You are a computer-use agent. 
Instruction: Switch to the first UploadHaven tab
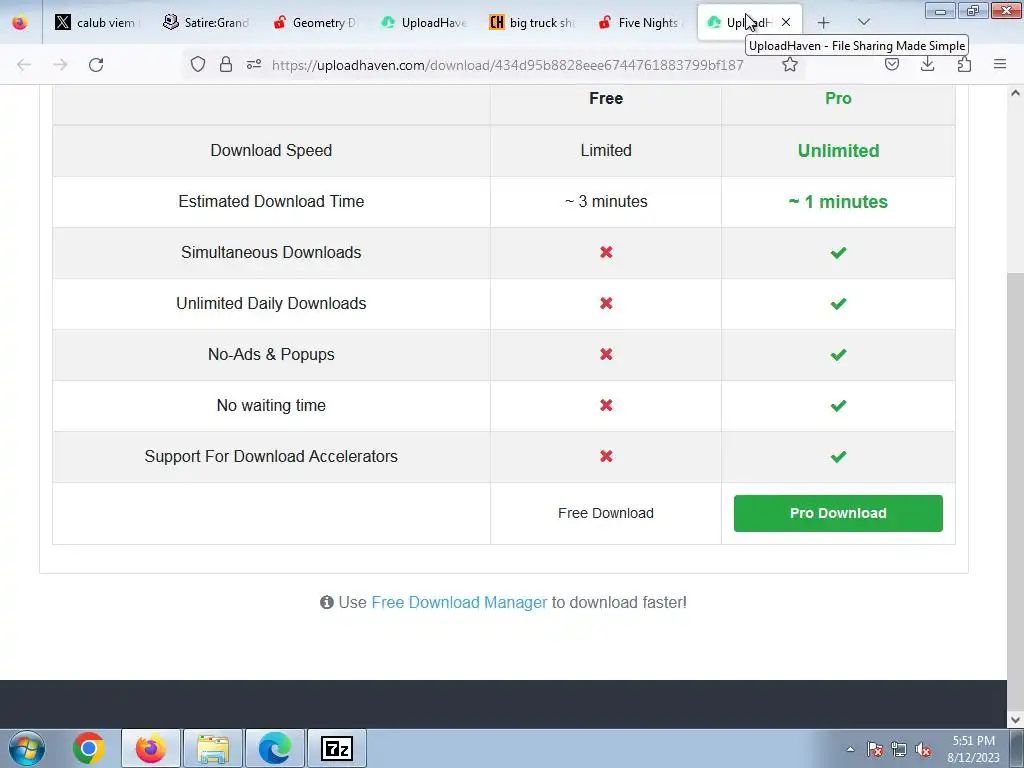pyautogui.click(x=423, y=22)
